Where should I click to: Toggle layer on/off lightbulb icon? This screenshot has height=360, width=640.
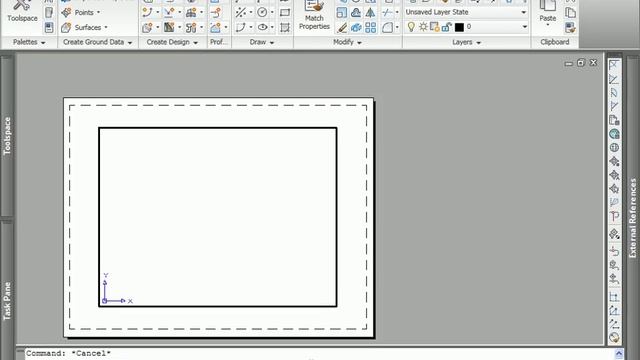pos(411,27)
